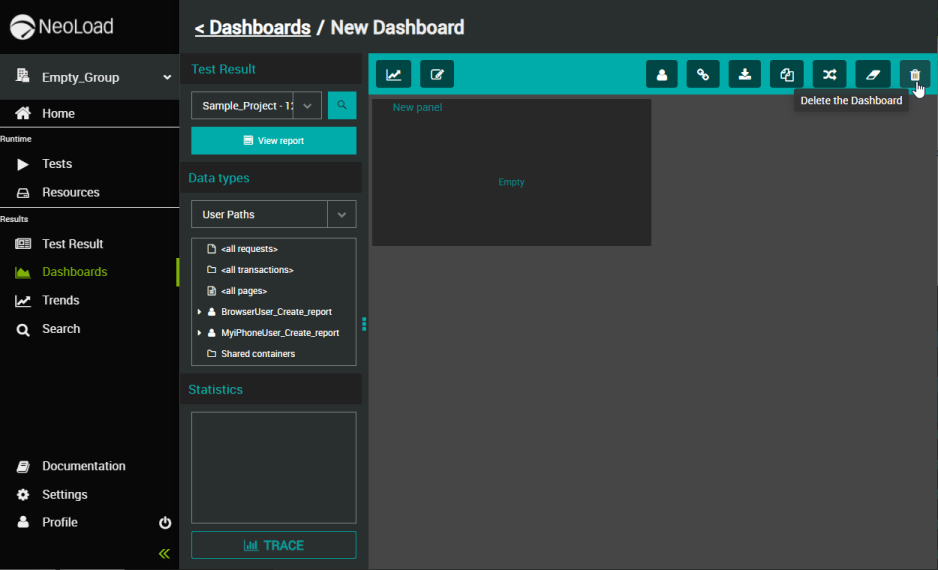The image size is (938, 570).
Task: Go to Test Result in sidebar
Action: coord(72,244)
